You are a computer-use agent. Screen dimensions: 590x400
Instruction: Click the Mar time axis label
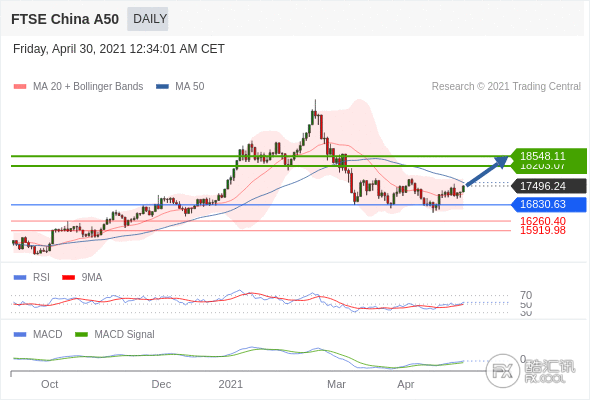click(x=336, y=384)
